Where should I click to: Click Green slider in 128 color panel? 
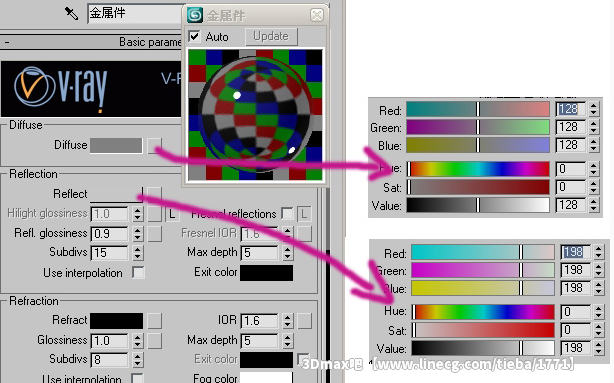click(x=478, y=127)
